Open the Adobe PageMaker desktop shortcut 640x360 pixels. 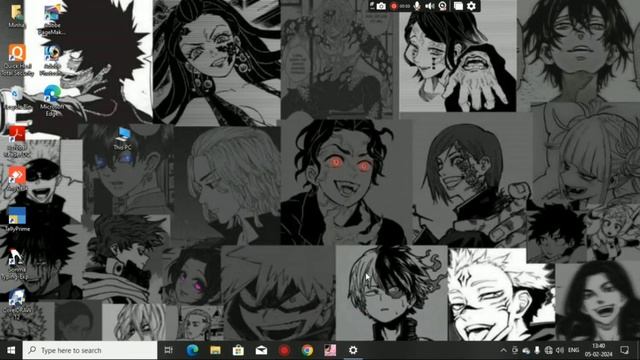click(x=52, y=20)
